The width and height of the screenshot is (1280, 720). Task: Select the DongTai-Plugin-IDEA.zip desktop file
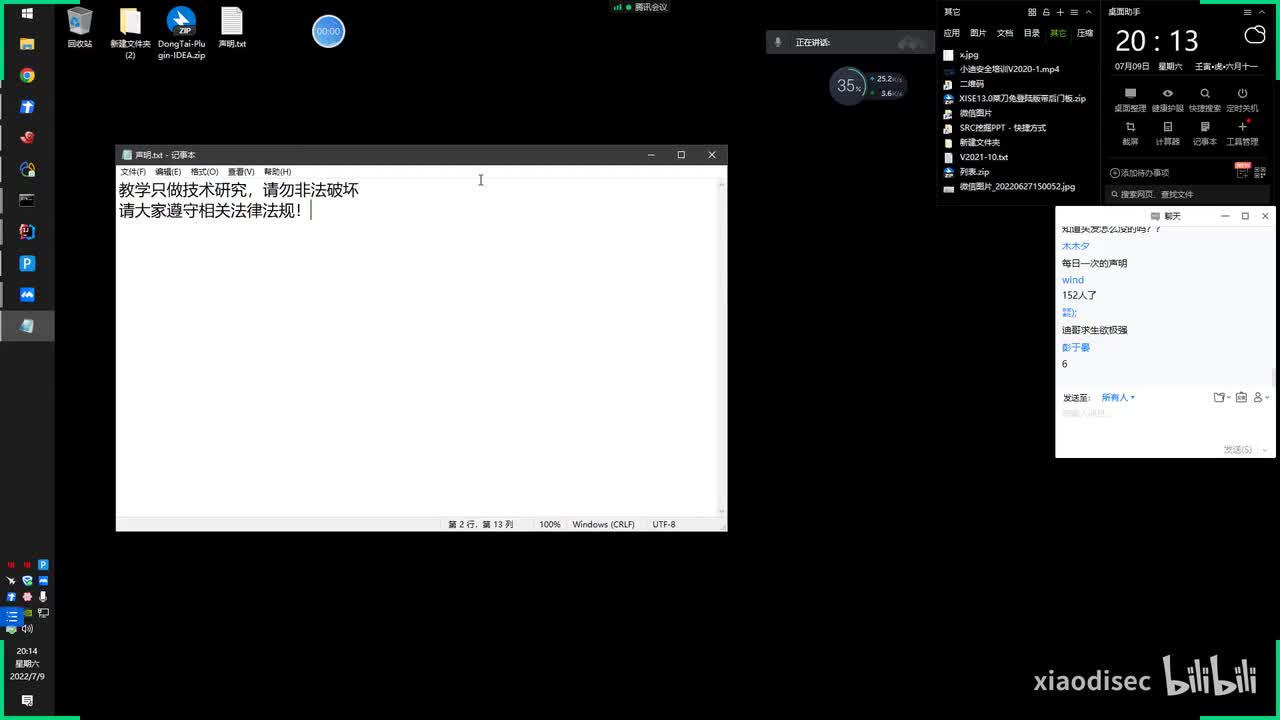181,33
